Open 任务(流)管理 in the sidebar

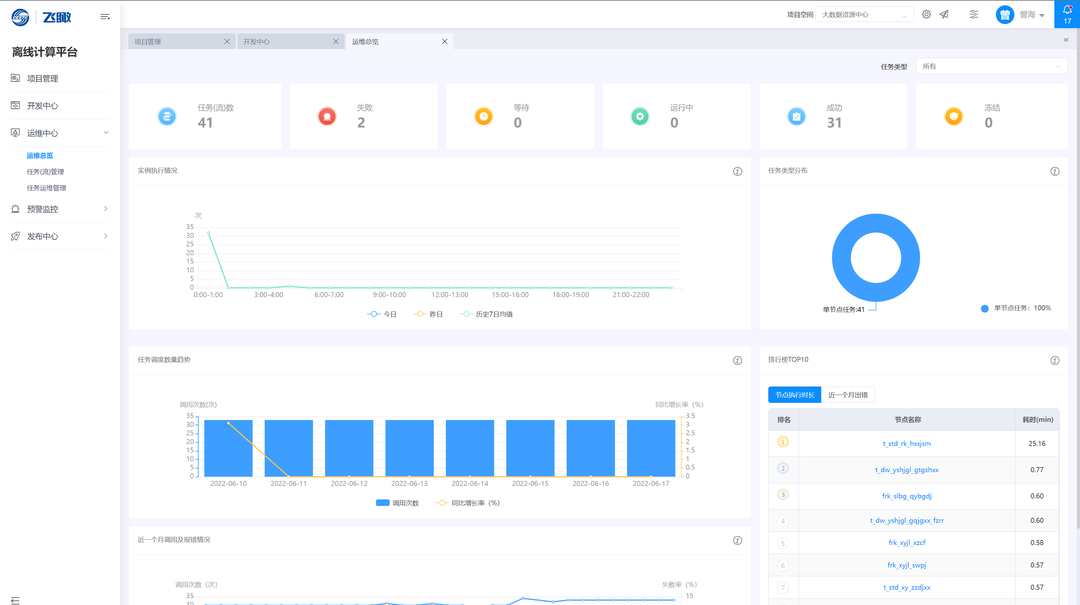(x=45, y=172)
